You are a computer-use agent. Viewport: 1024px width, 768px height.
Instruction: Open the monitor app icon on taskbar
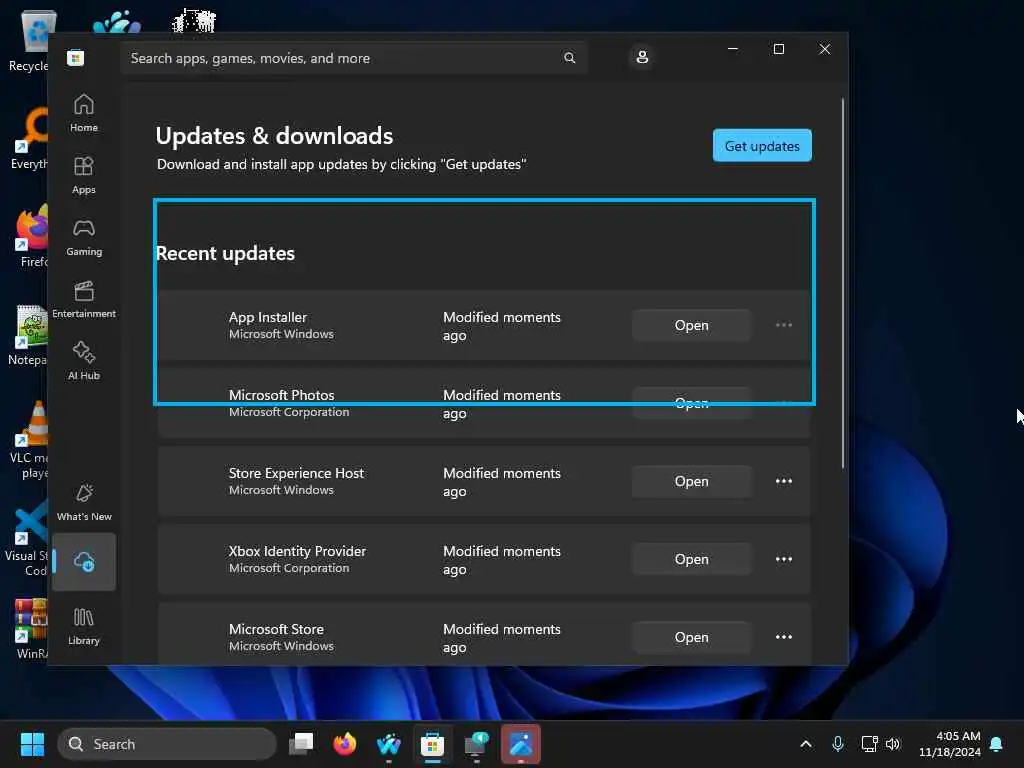(x=476, y=744)
